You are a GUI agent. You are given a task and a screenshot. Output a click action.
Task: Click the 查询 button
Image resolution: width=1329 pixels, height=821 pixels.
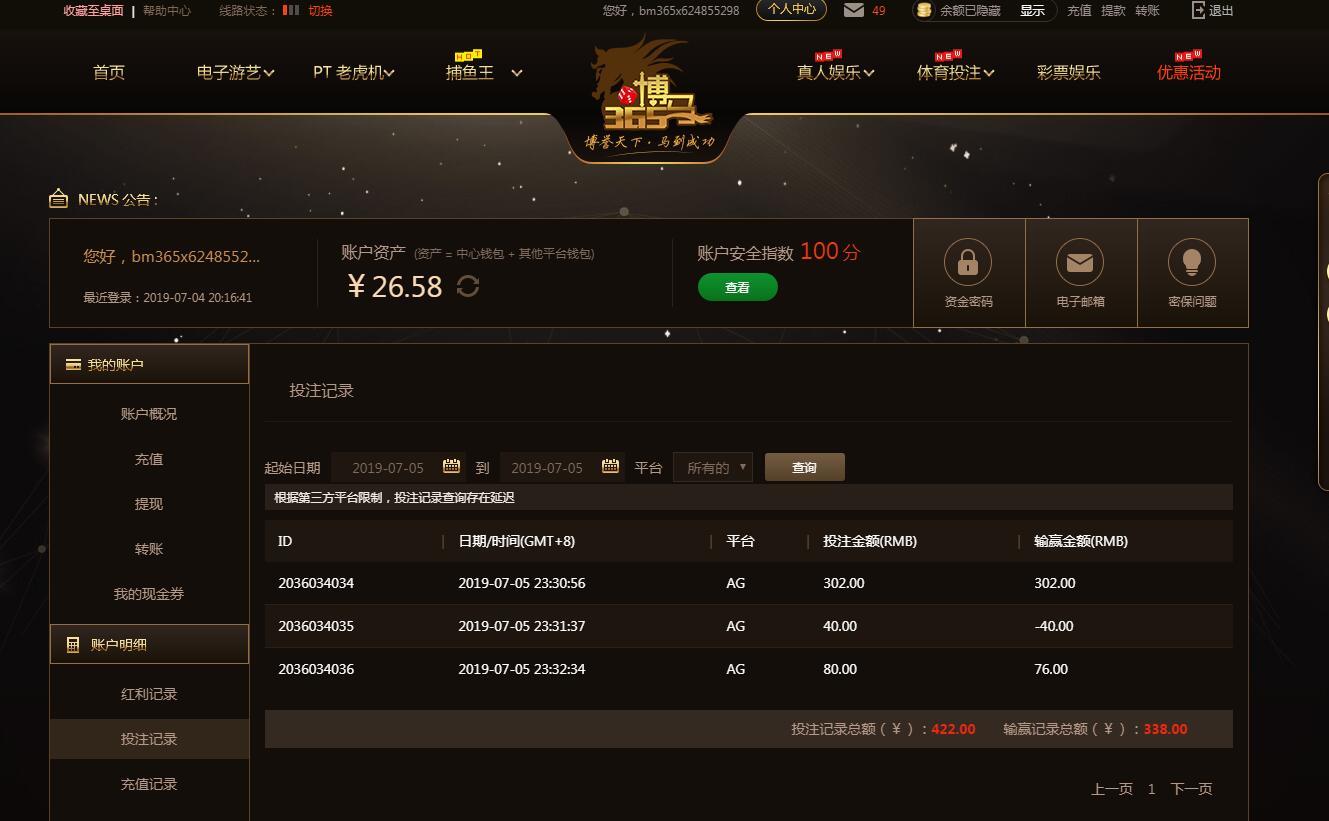(805, 467)
